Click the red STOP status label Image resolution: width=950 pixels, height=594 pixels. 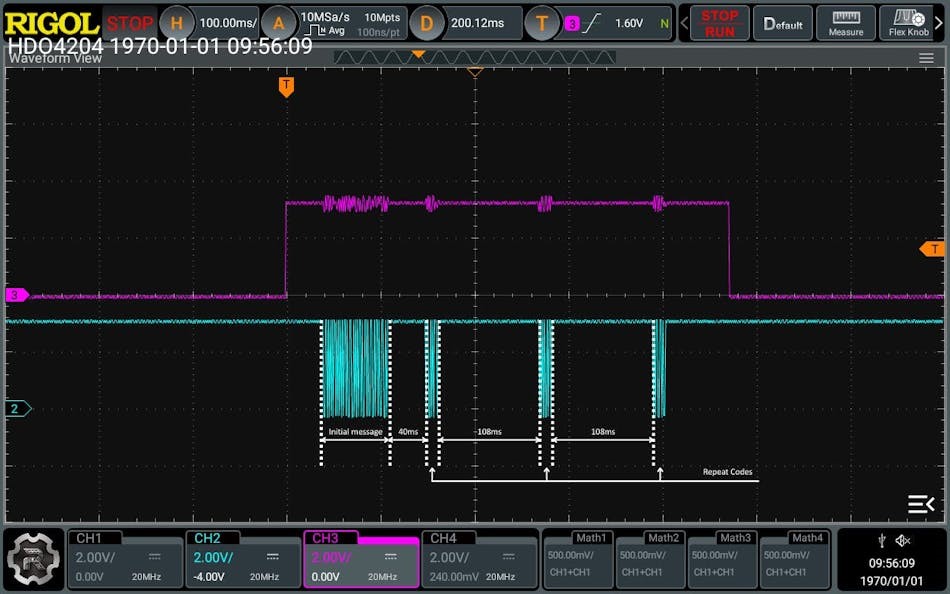[130, 23]
